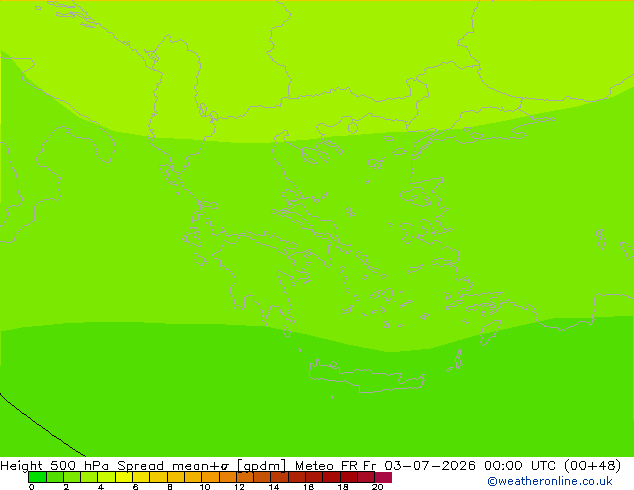Click the 'Meteo FR' model name text
The width and height of the screenshot is (634, 490).
coord(326,466)
